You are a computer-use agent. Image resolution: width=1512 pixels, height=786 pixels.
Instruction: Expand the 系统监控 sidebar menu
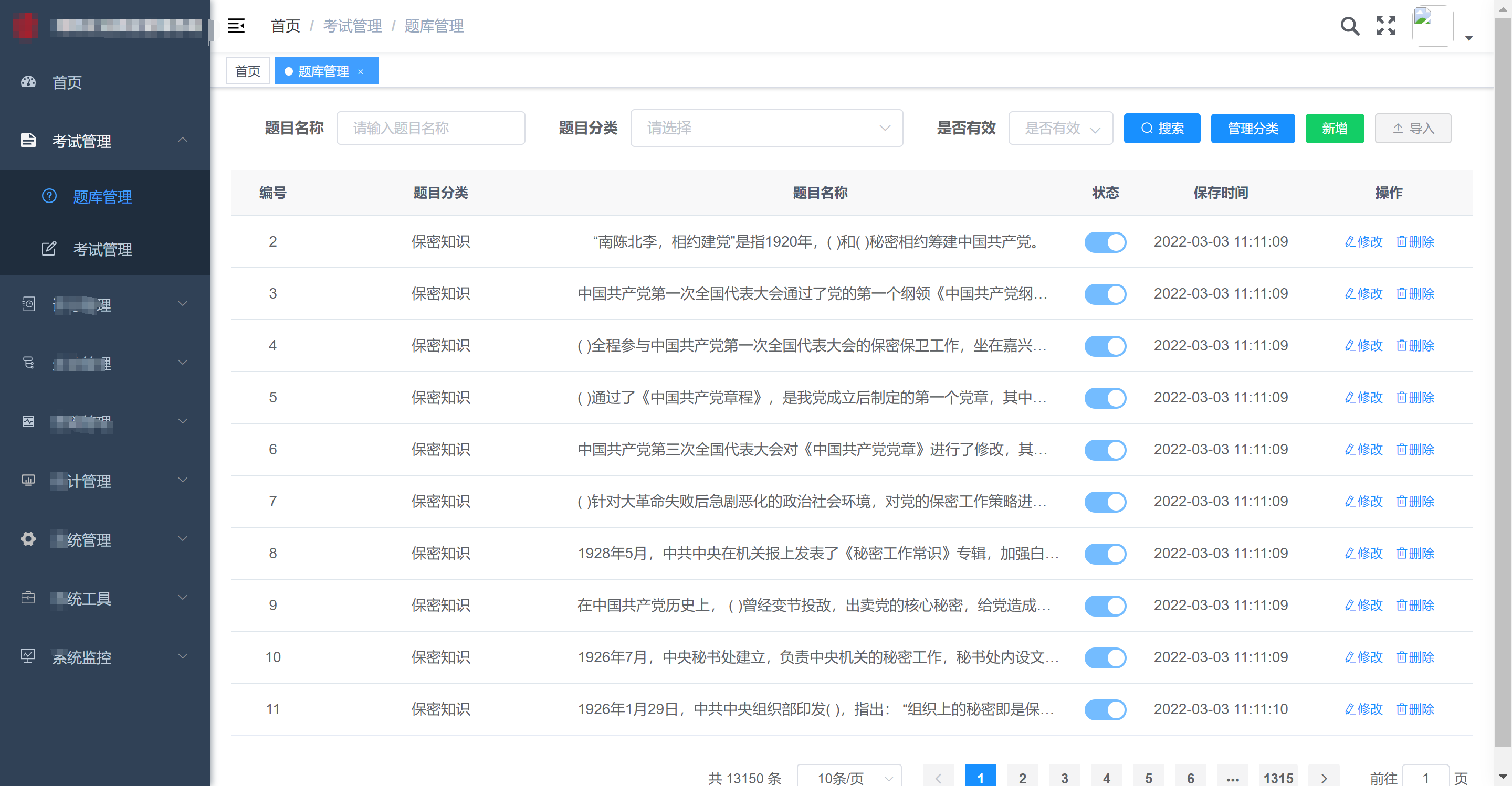click(104, 656)
